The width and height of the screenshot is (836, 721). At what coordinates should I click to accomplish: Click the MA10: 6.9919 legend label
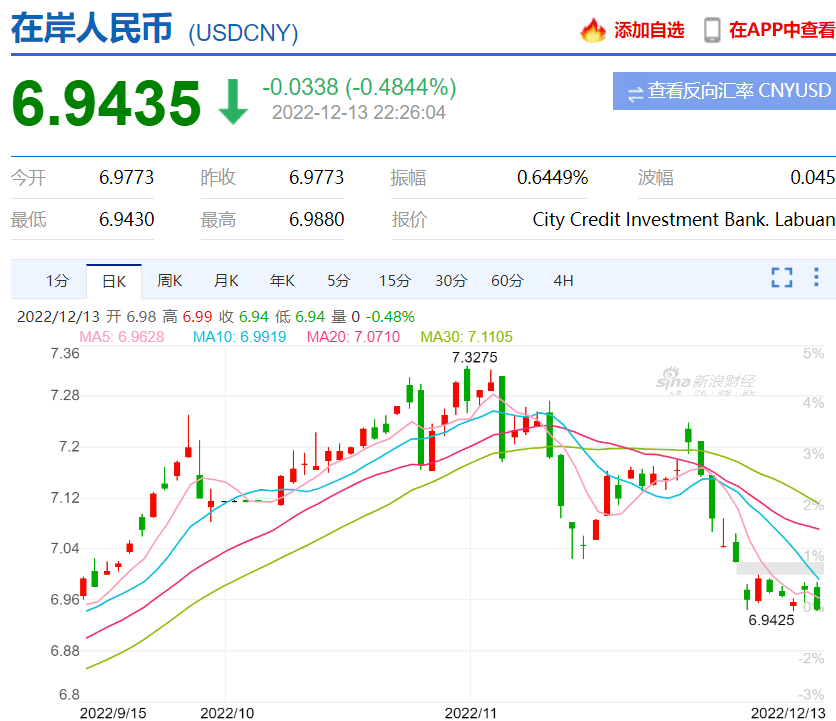click(x=239, y=337)
